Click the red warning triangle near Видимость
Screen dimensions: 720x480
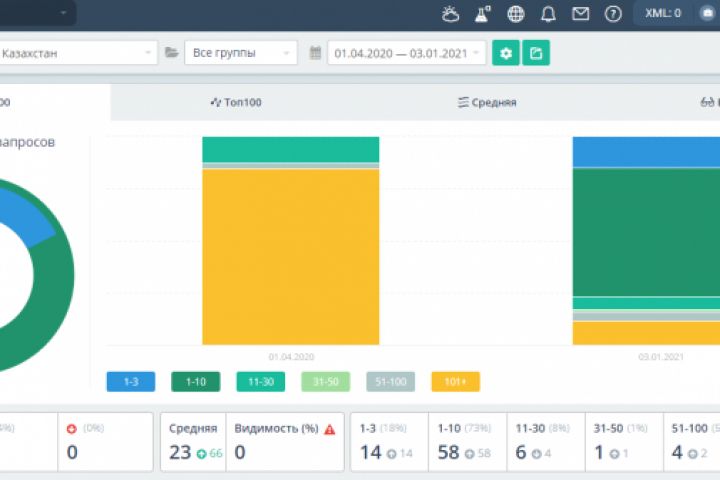tap(330, 429)
